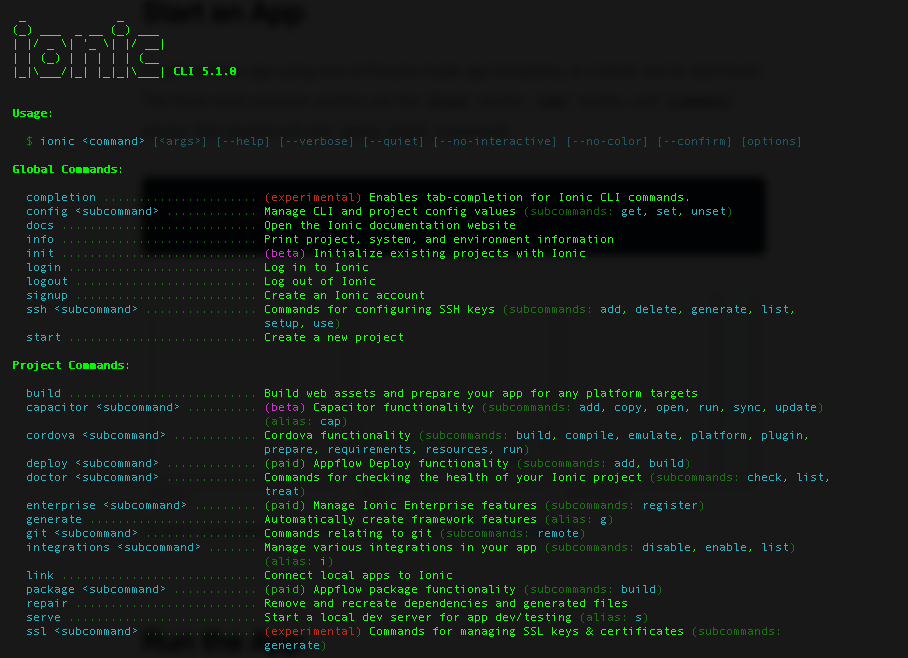Click the capacitor <subcommand> entry
Viewport: 908px width, 658px height.
(x=103, y=407)
